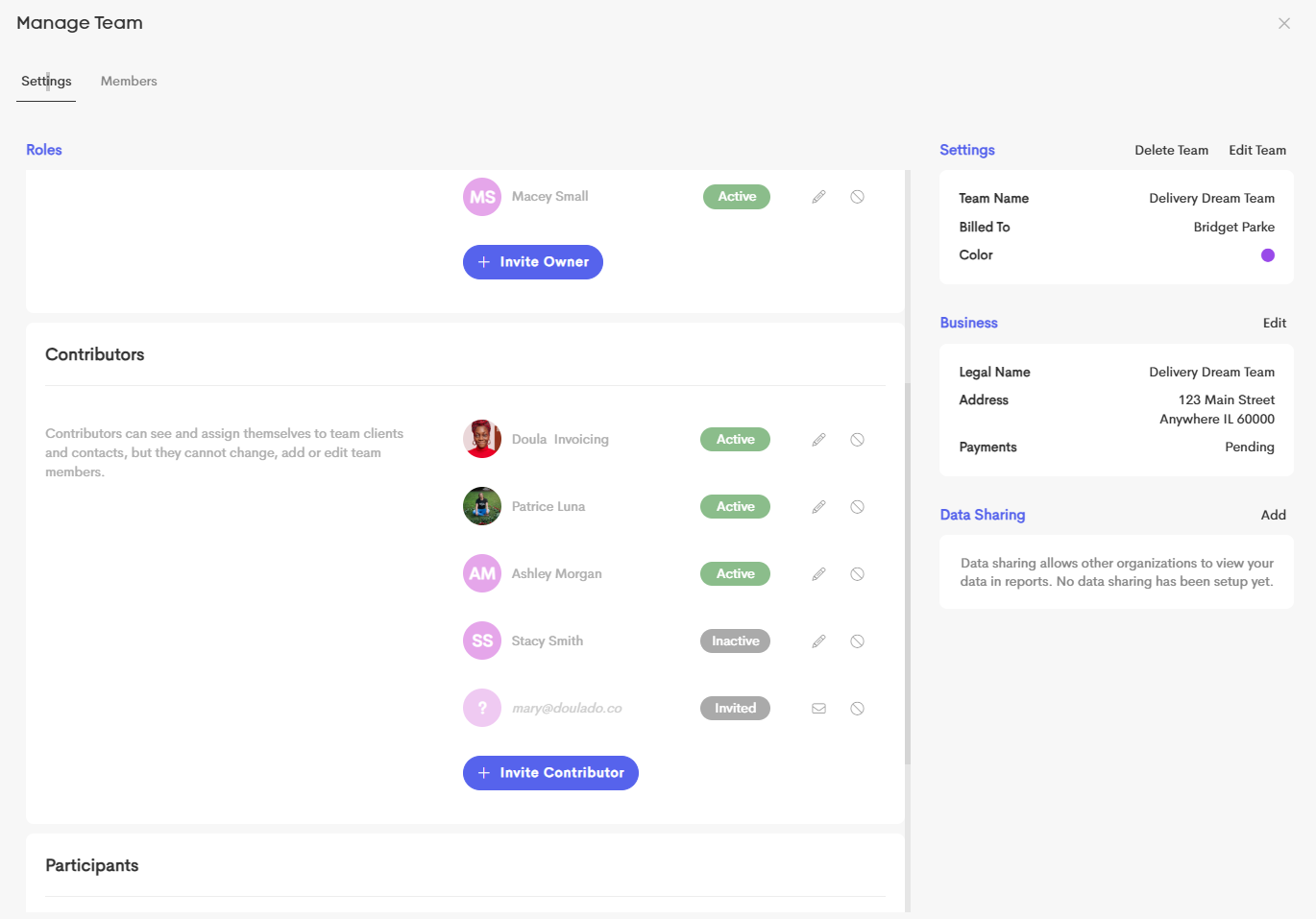Click the Invite Contributor button

click(550, 773)
